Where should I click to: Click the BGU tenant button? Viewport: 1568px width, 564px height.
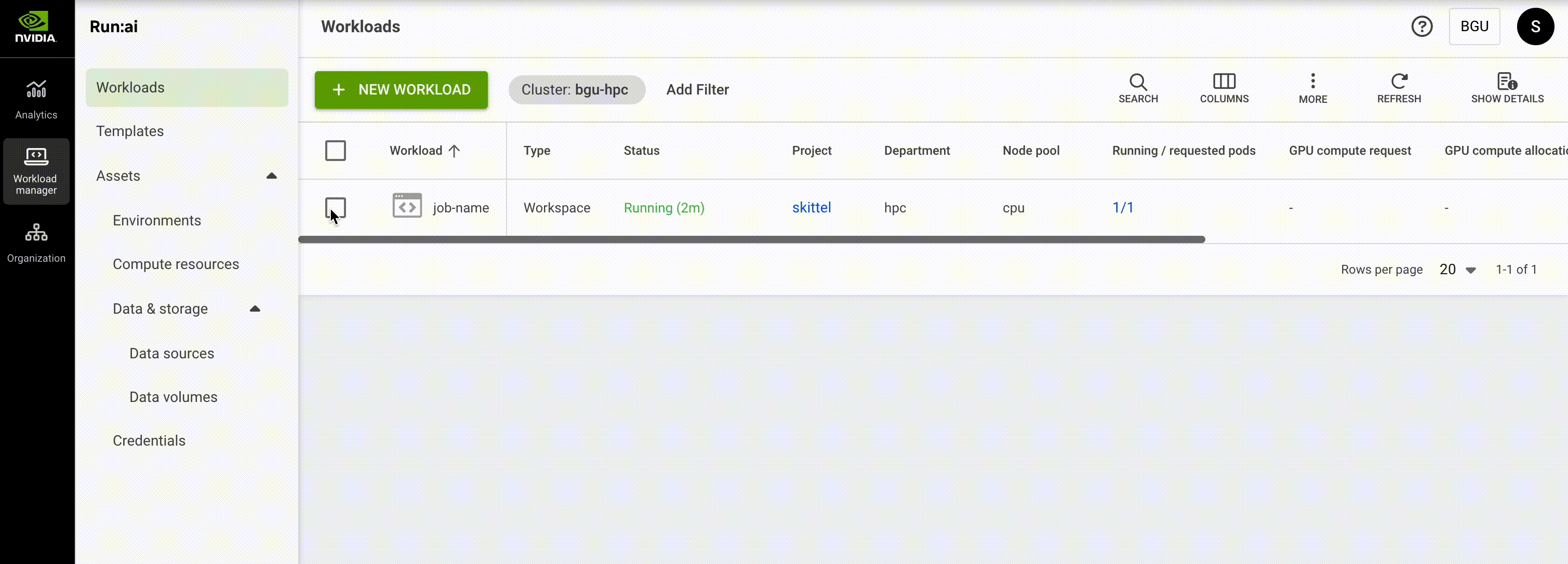[1474, 27]
